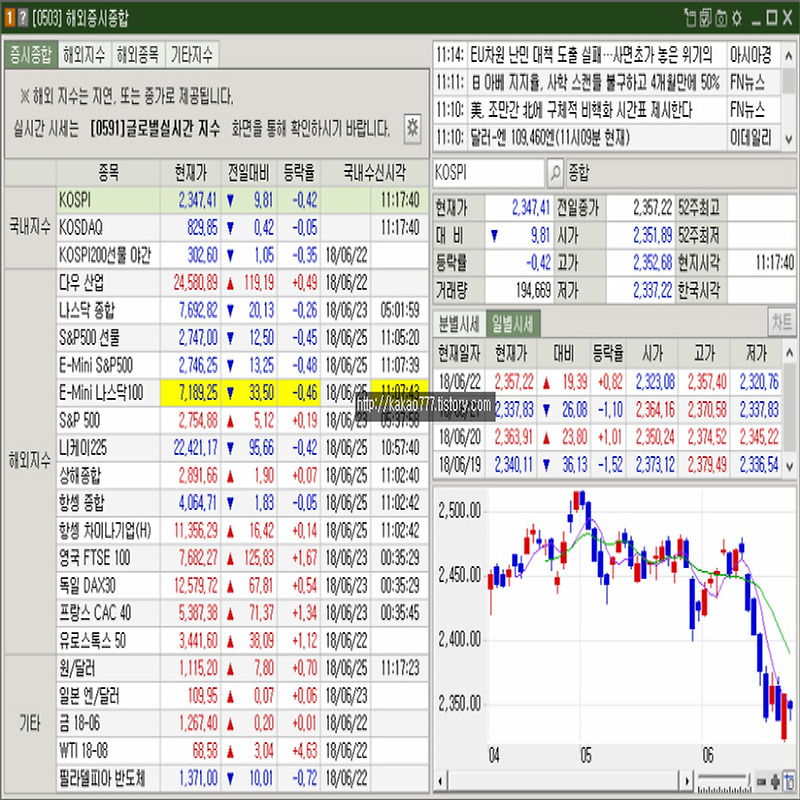The height and width of the screenshot is (800, 800).
Task: Select the KOSDAQ row
Action: tap(242, 228)
